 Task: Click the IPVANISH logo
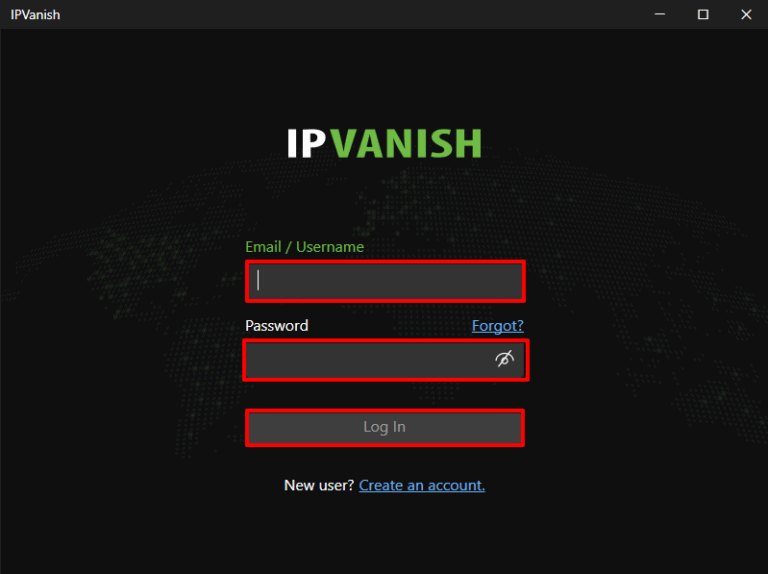click(384, 144)
